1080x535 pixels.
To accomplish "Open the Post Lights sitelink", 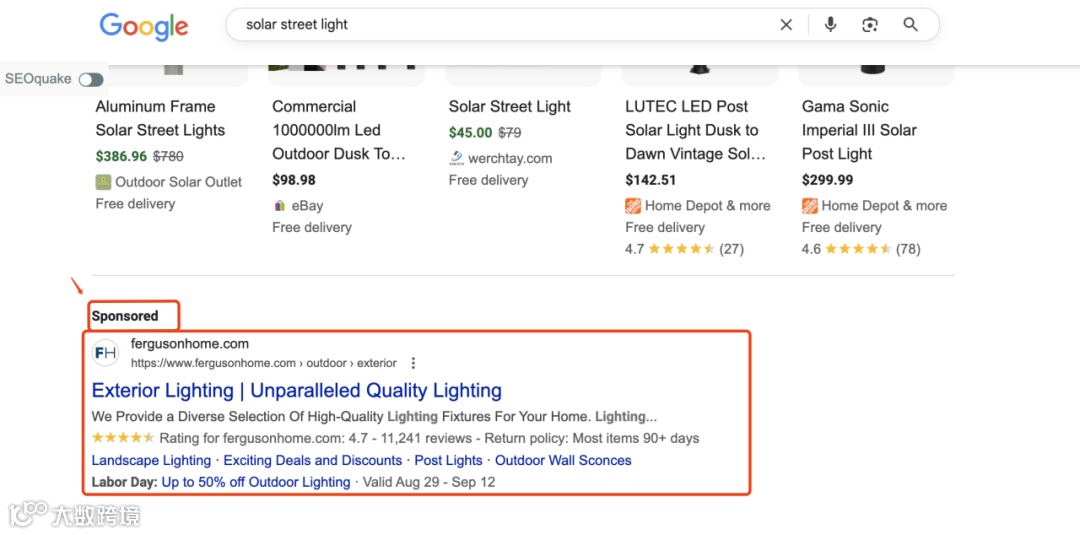I will [x=448, y=461].
